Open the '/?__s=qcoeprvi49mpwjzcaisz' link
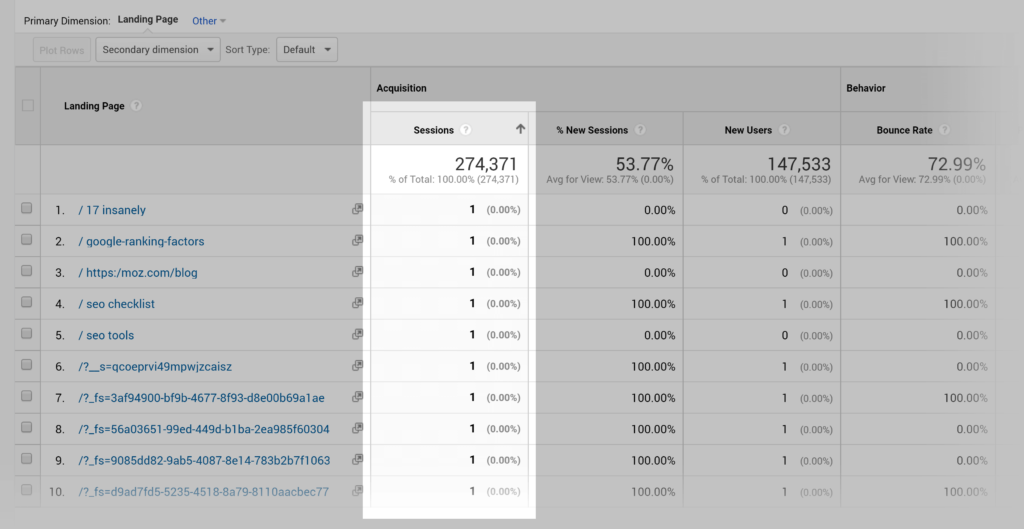 [155, 367]
